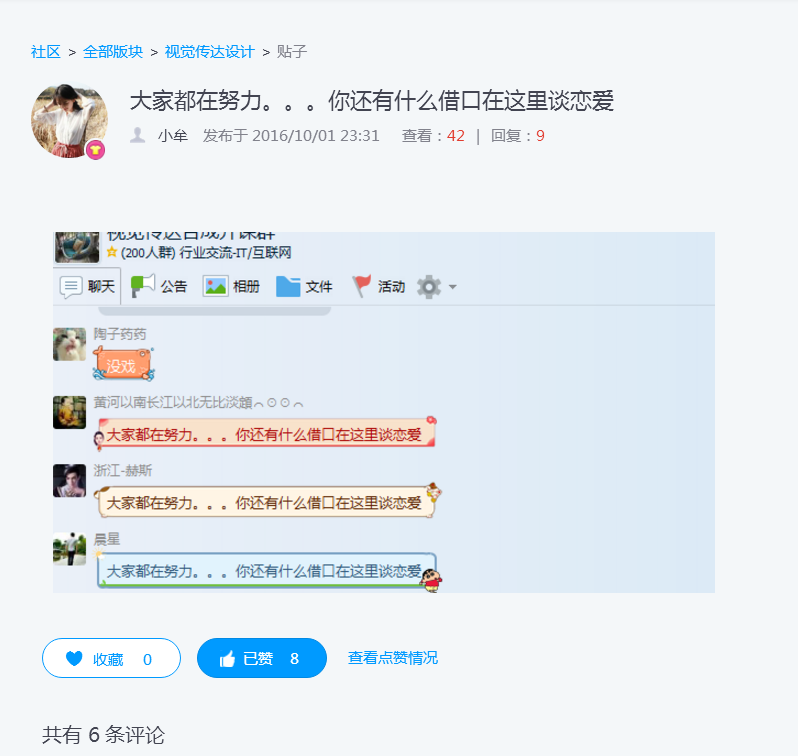The height and width of the screenshot is (756, 798).
Task: Toggle the 已赞 like button
Action: 262,658
